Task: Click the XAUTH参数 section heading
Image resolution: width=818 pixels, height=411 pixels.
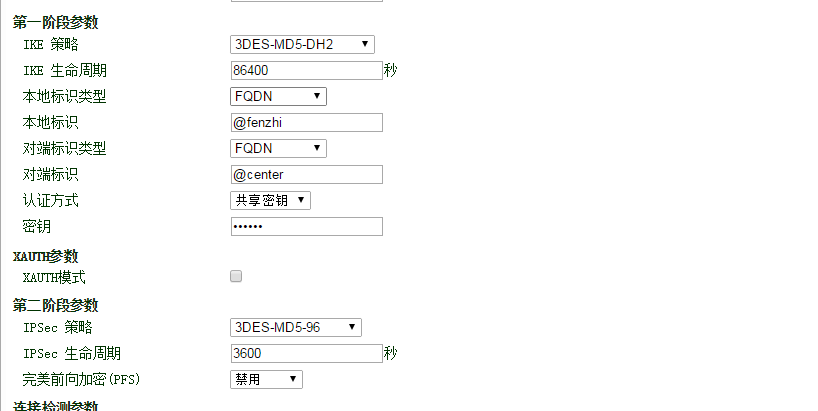Action: click(45, 257)
